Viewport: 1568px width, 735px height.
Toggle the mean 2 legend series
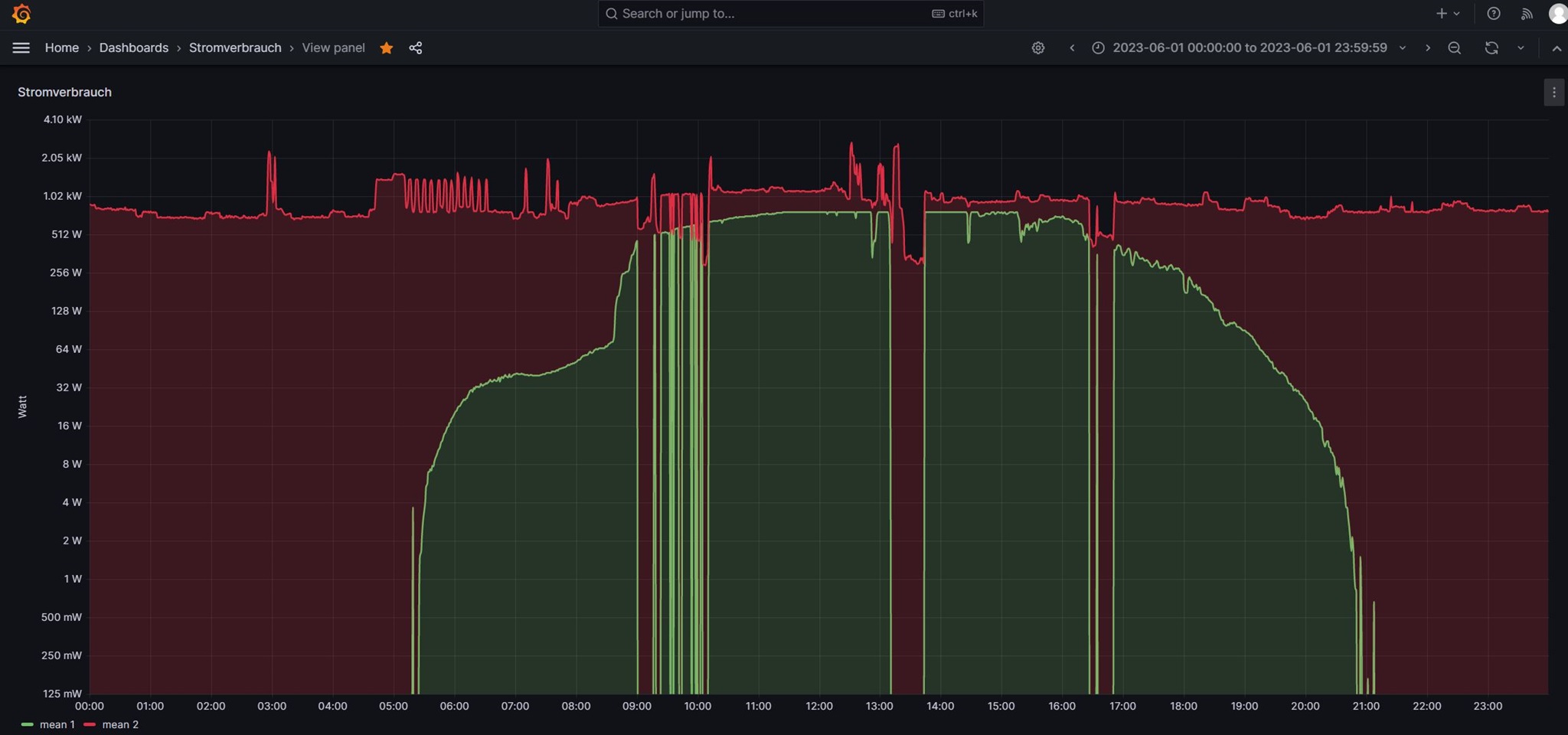click(120, 724)
